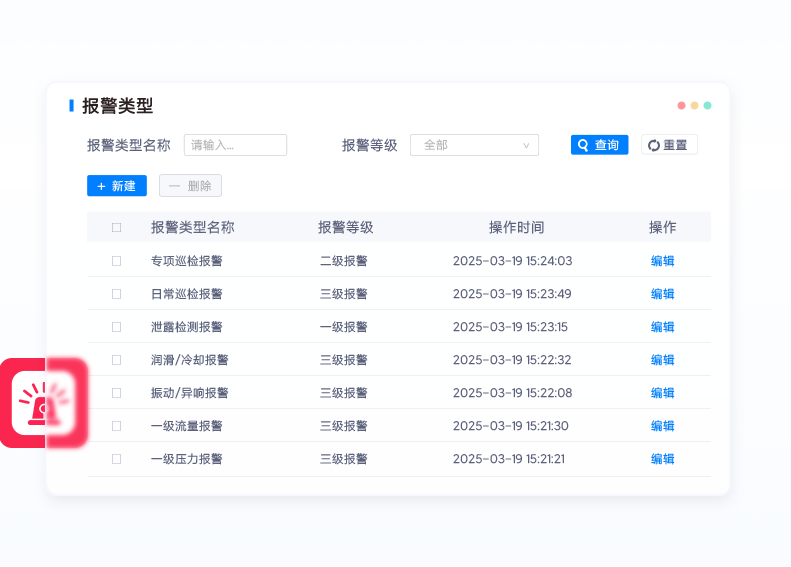Screen dimensions: 791x567
Task: Focus the 报警类型名称 input field
Action: (x=235, y=145)
